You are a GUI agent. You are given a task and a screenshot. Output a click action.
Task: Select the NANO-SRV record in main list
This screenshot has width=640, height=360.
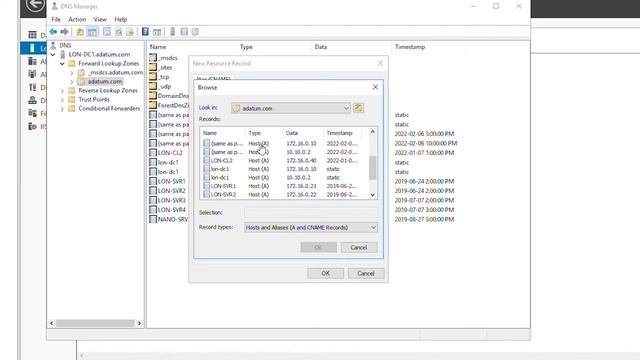tap(169, 219)
